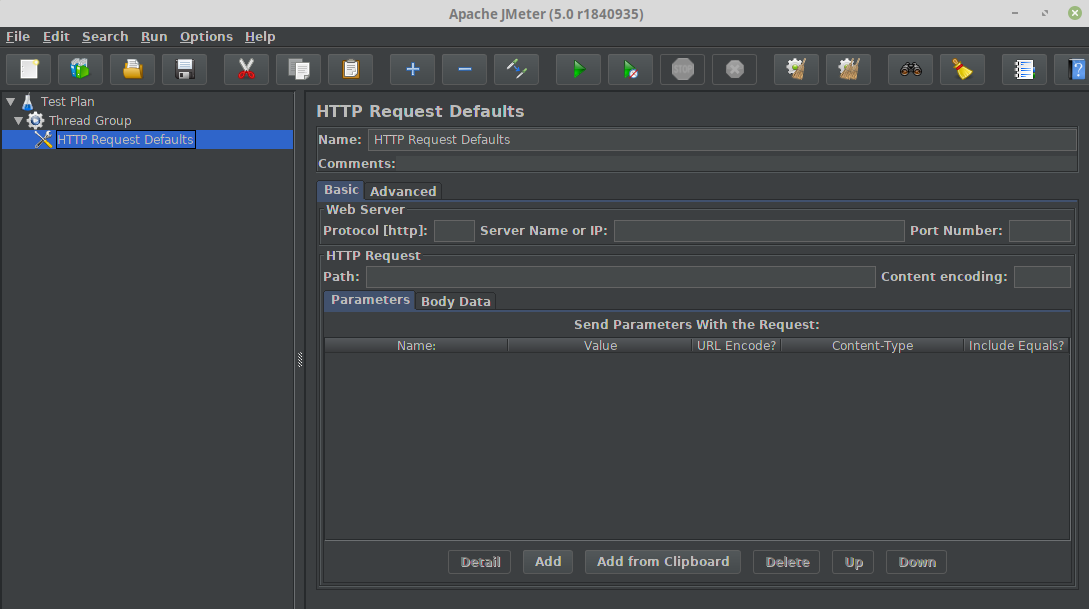This screenshot has height=609, width=1089.
Task: Click the Up button
Action: tap(854, 562)
